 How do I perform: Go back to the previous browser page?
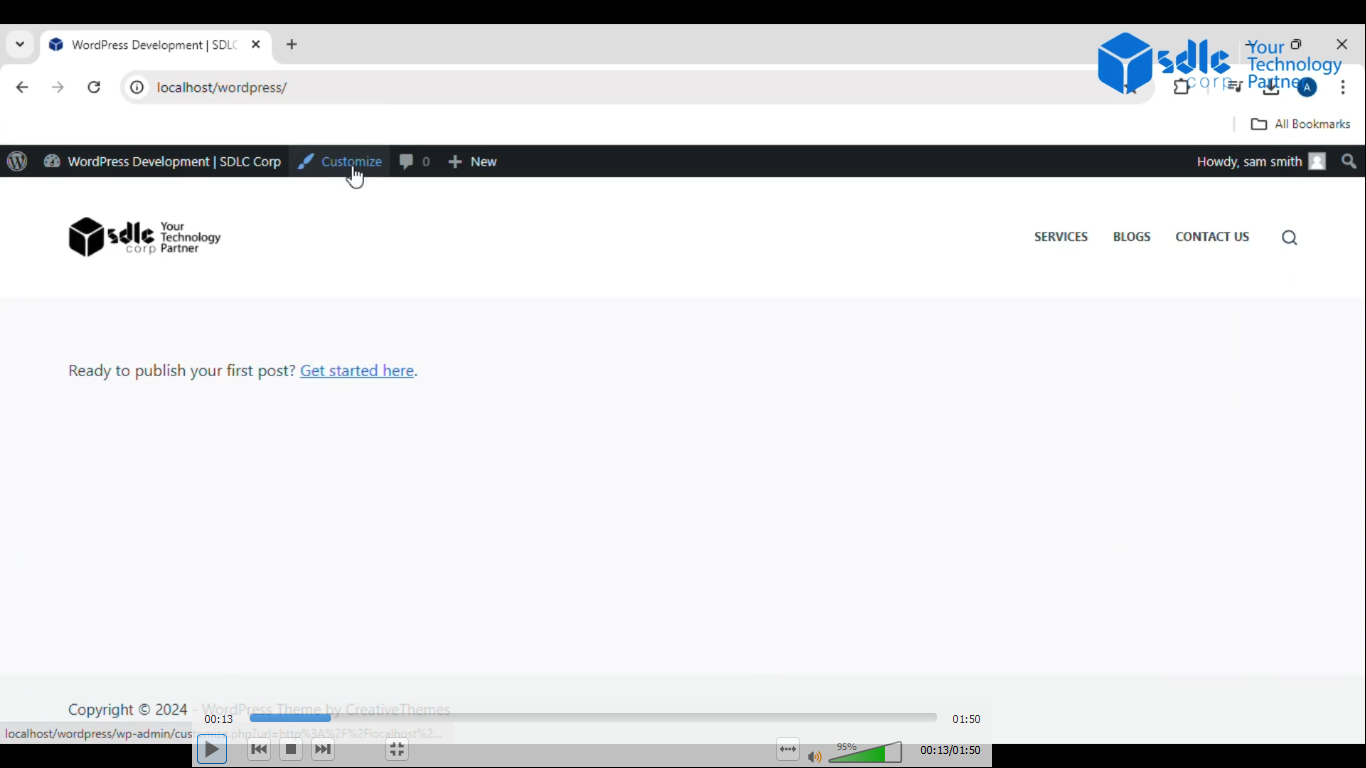pos(22,87)
